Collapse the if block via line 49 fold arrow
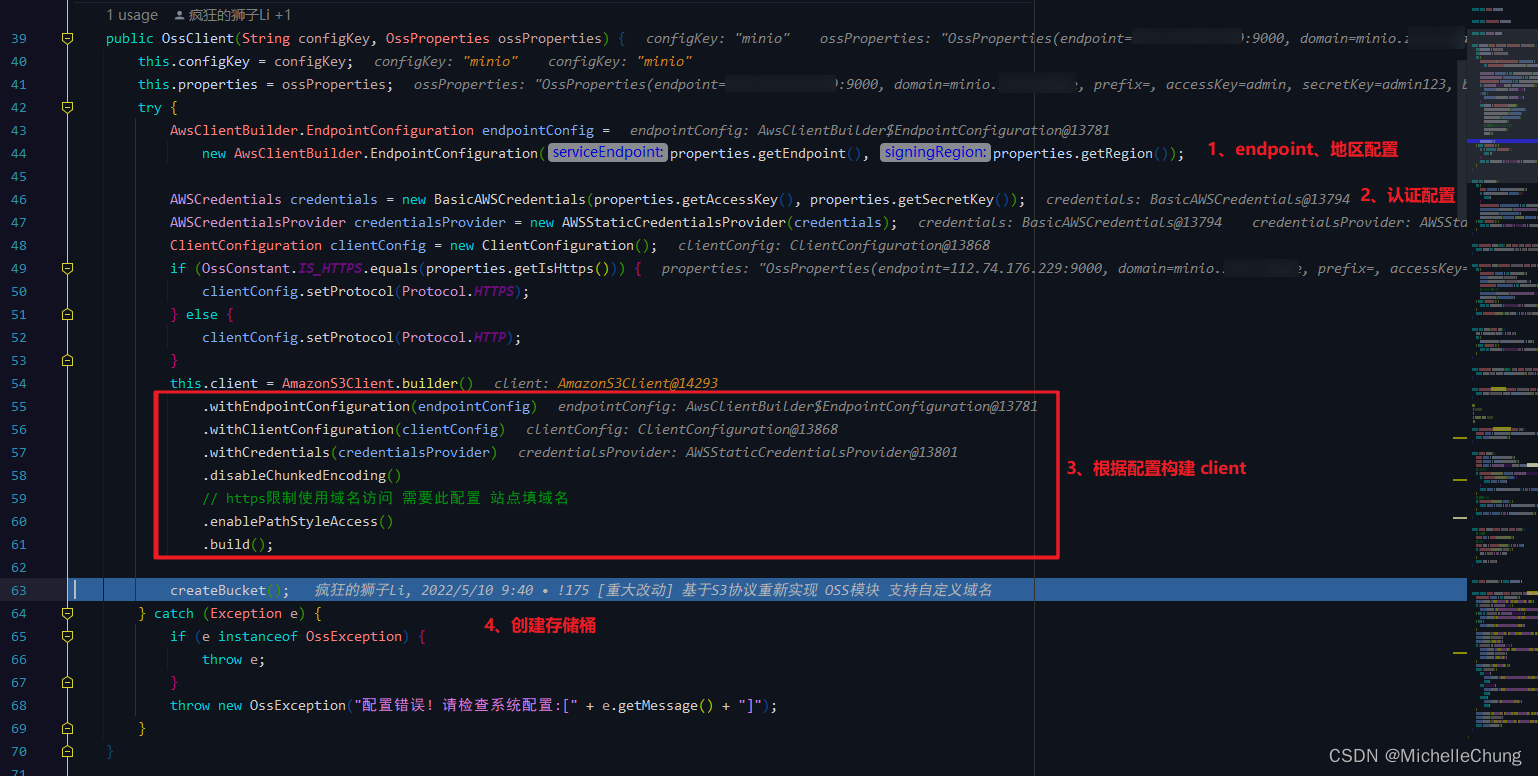This screenshot has width=1538, height=776. tap(66, 268)
